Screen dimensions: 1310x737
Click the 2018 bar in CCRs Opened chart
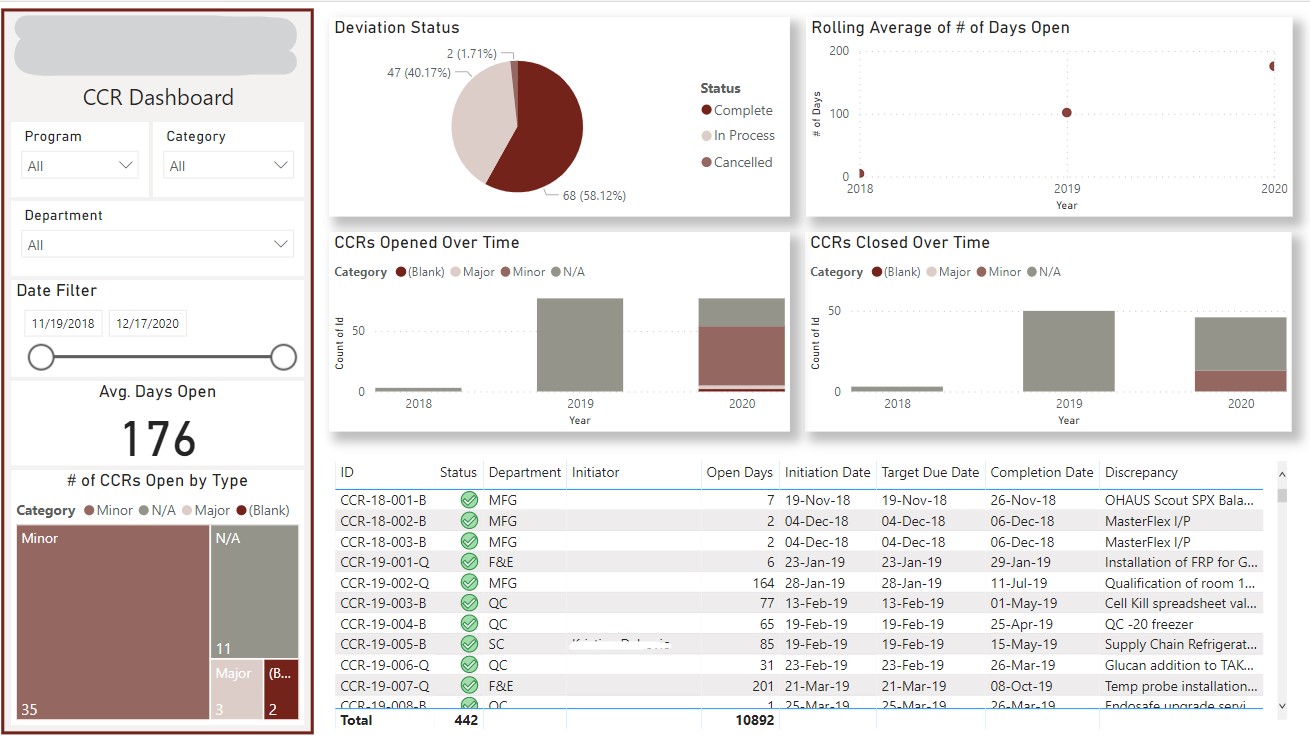coord(418,389)
